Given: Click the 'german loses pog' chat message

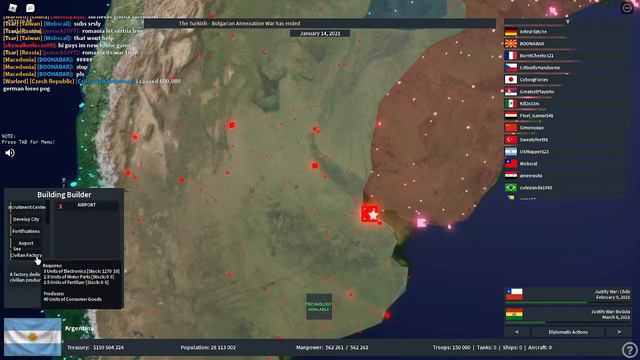Looking at the screenshot, I should coord(27,89).
